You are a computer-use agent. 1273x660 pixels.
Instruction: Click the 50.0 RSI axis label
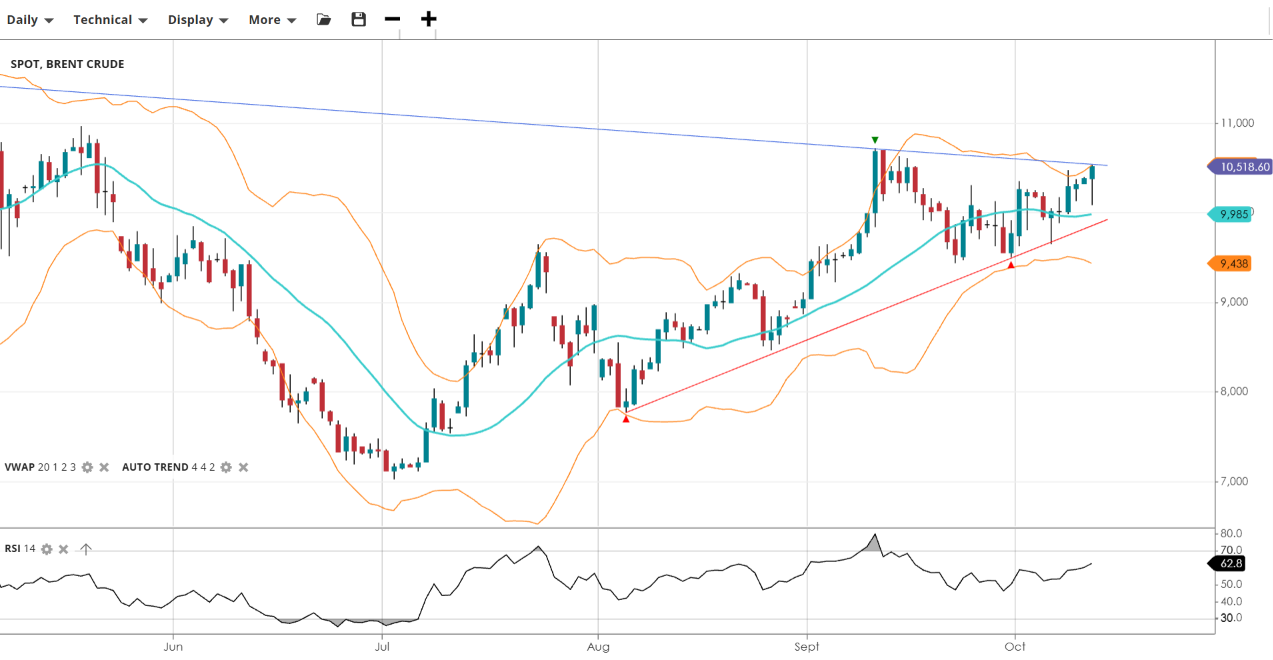(1231, 584)
